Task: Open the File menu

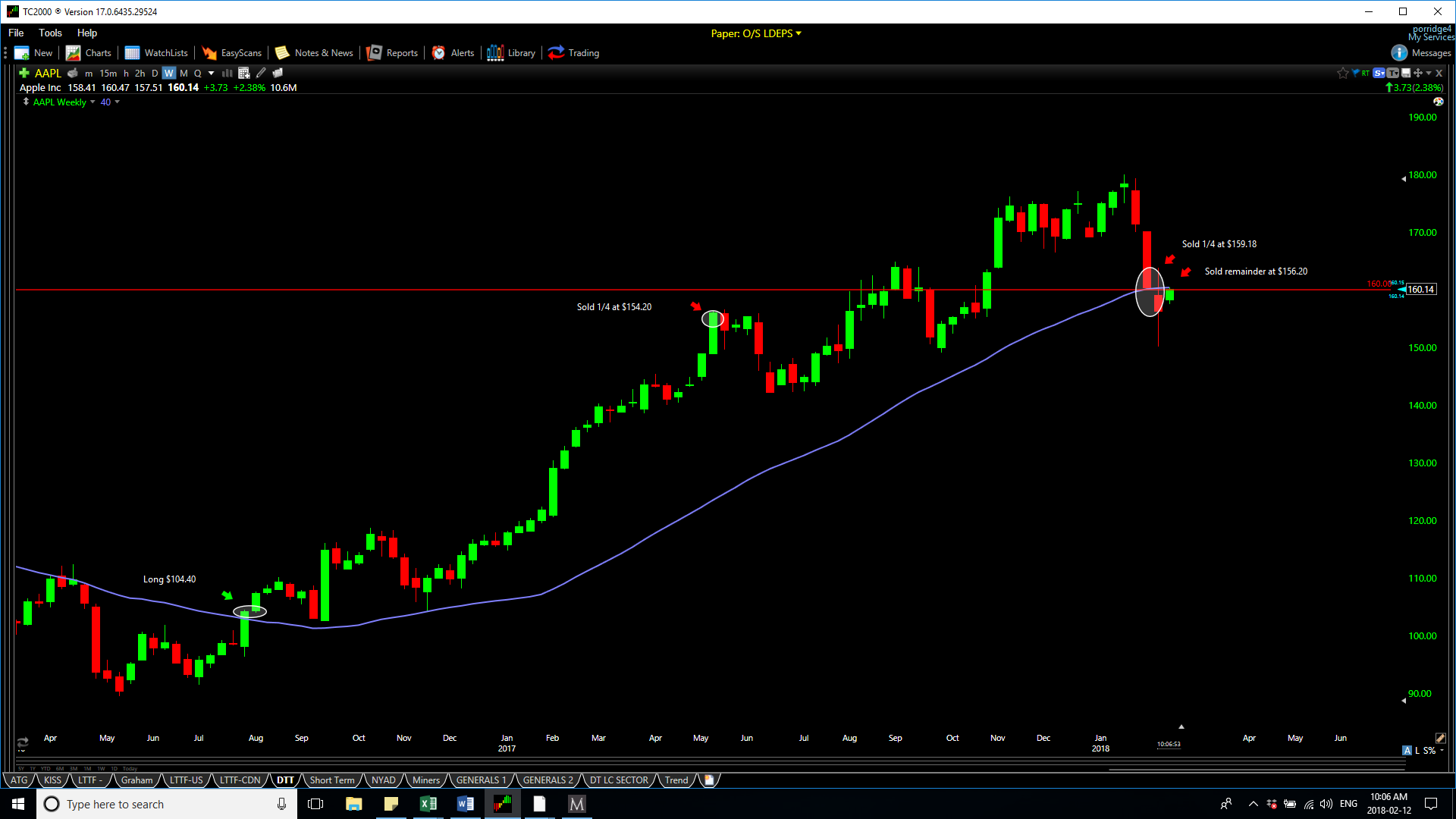Action: coord(16,33)
